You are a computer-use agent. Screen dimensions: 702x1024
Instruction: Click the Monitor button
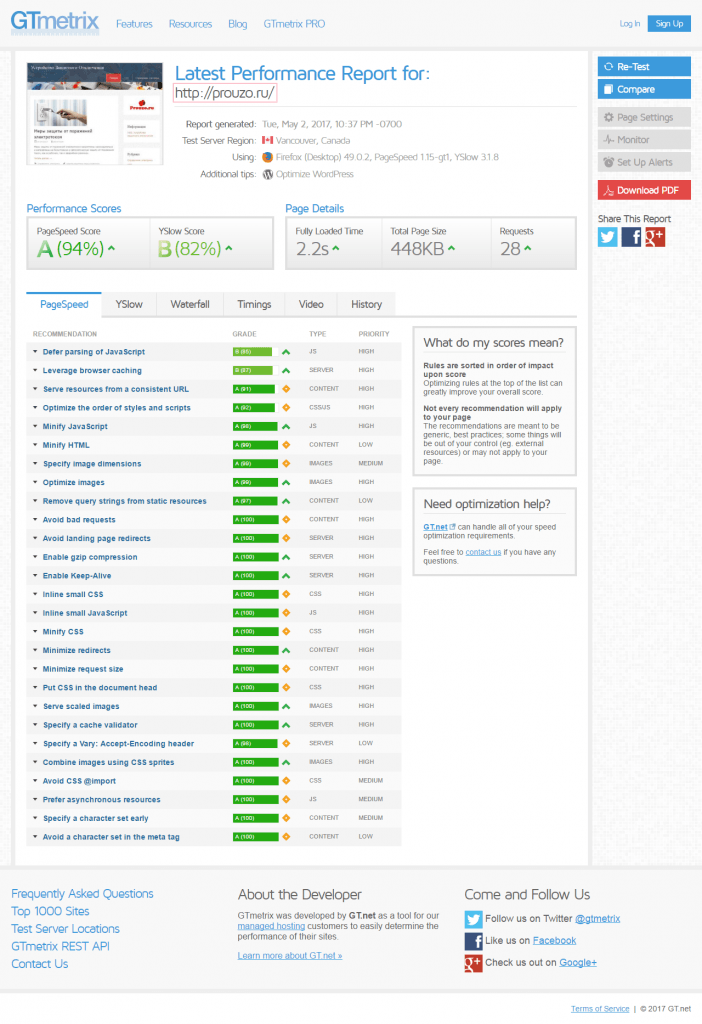[x=644, y=140]
